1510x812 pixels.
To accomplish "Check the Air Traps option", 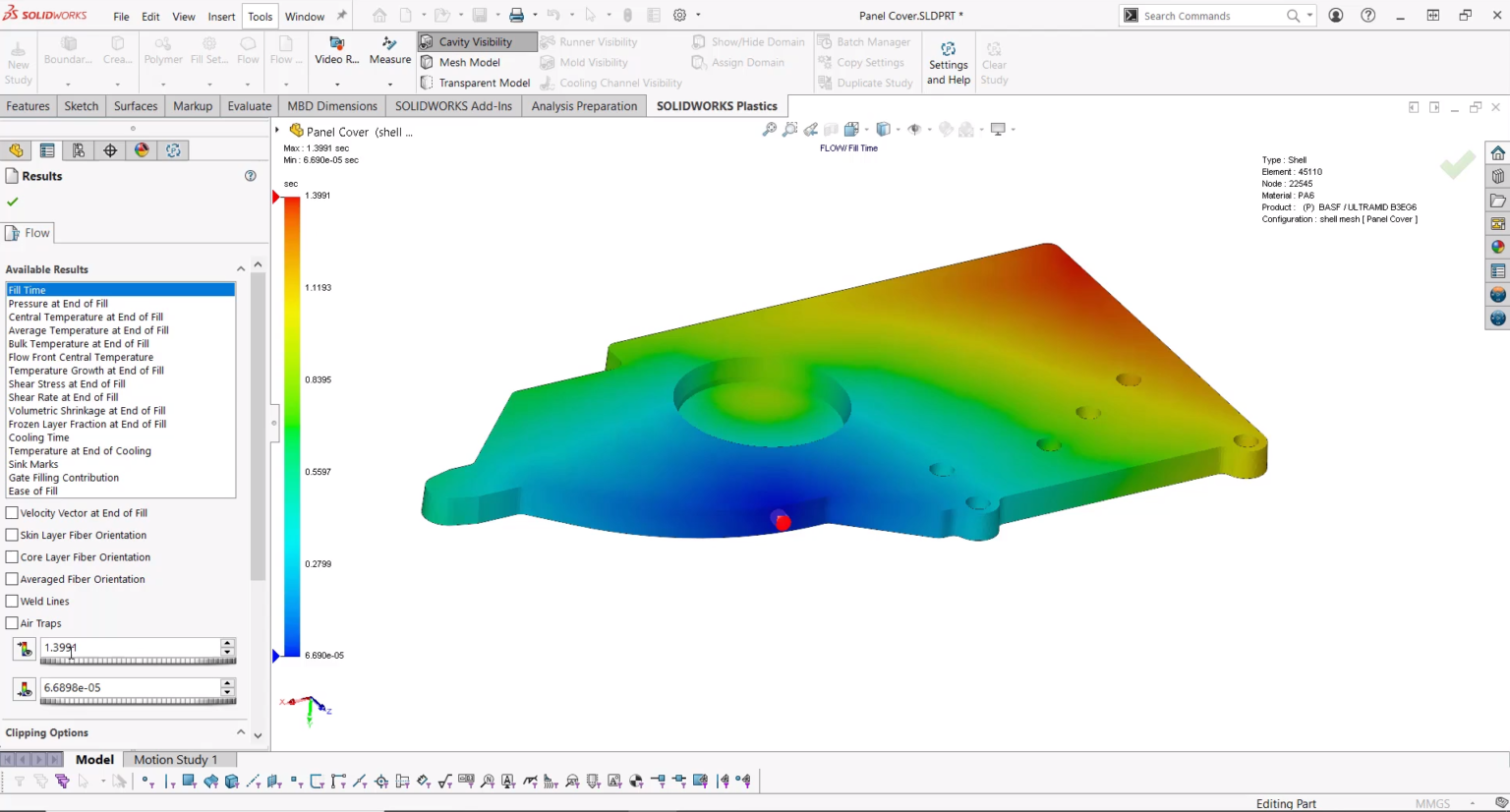I will [11, 622].
